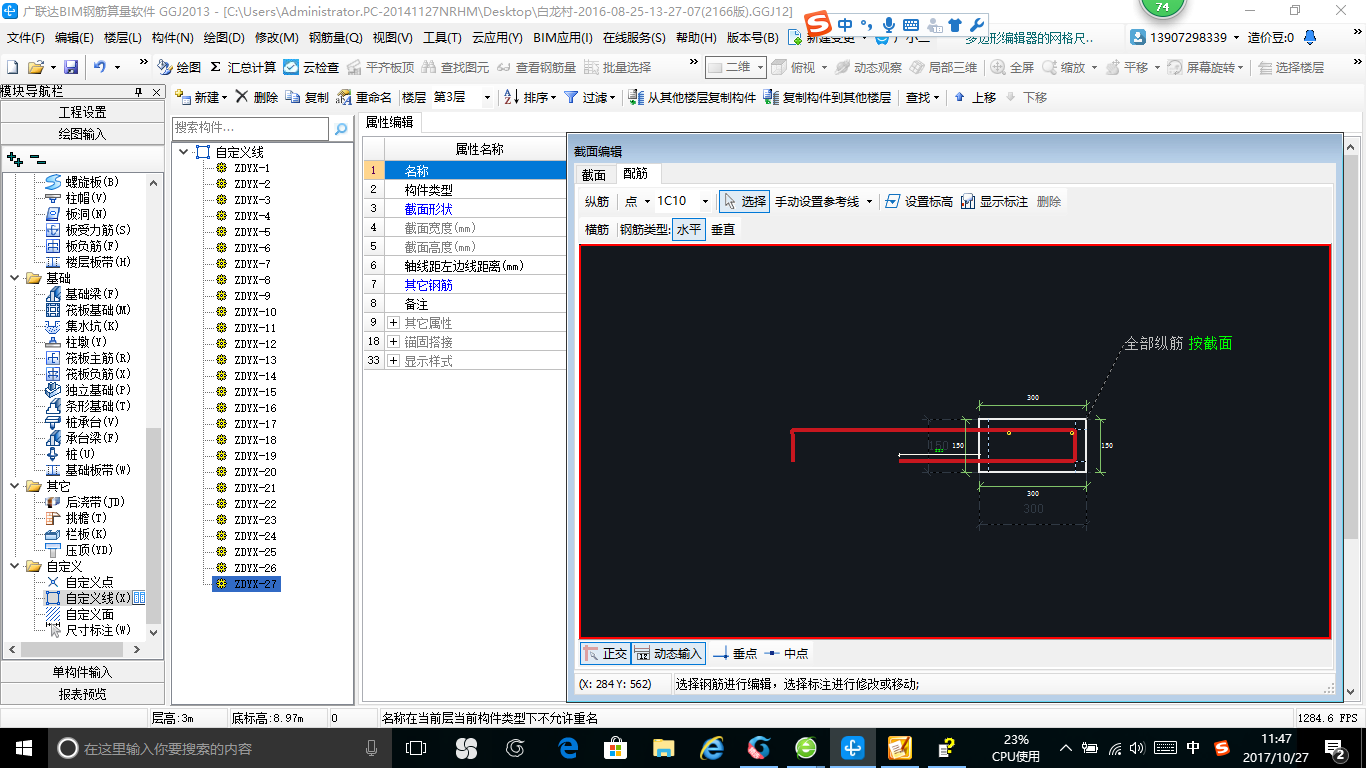
Task: Toggle 垂点 perpendicular snap
Action: 735,653
